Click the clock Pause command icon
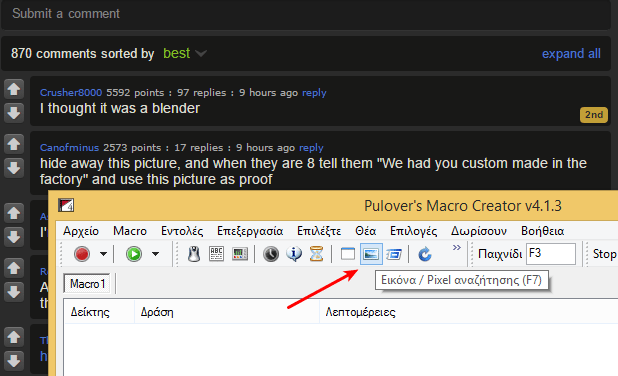The height and width of the screenshot is (376, 618). (x=271, y=254)
